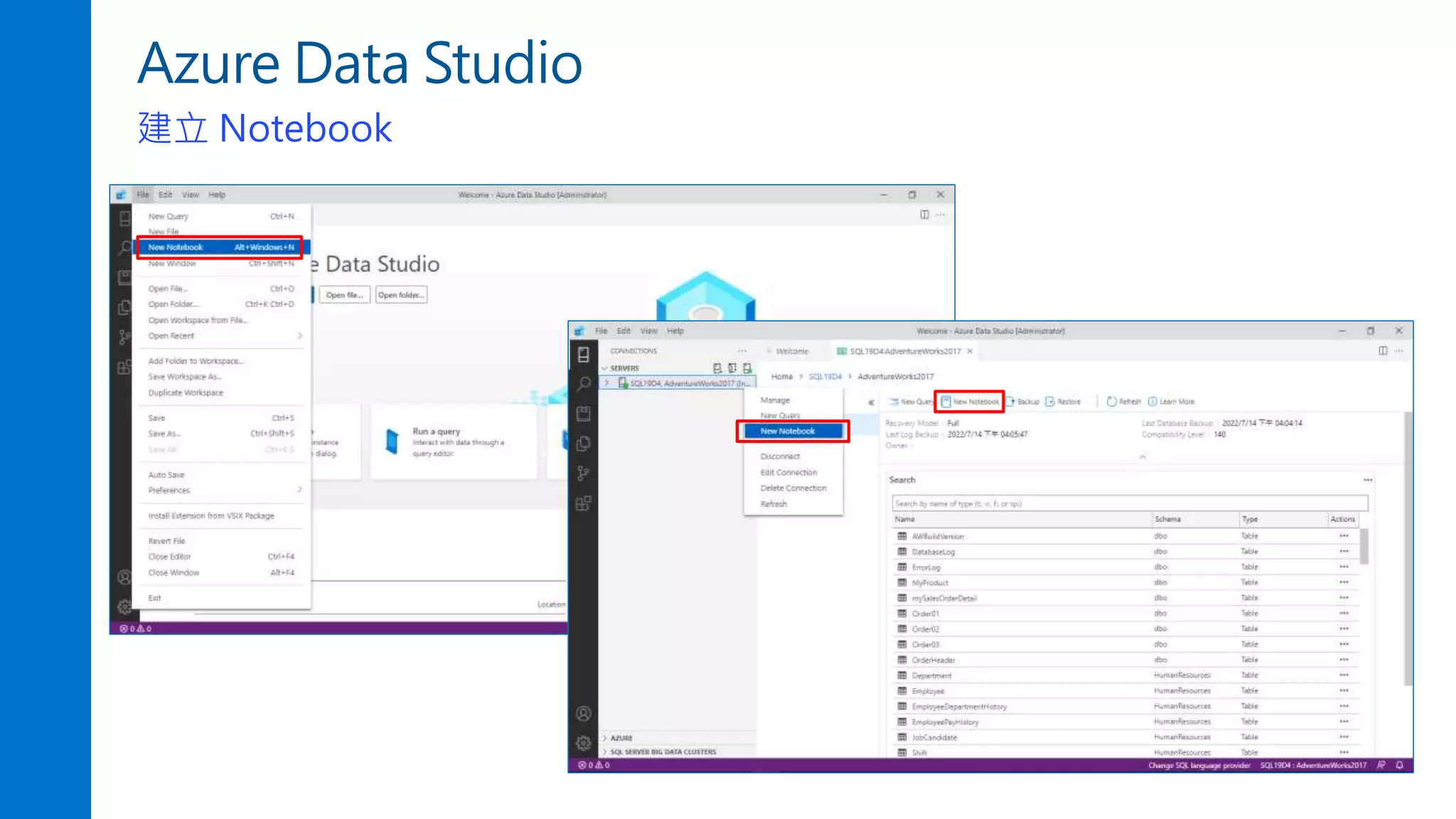Expand Preferences submenu in File menu
Viewport: 1456px width, 819px height.
pos(299,490)
